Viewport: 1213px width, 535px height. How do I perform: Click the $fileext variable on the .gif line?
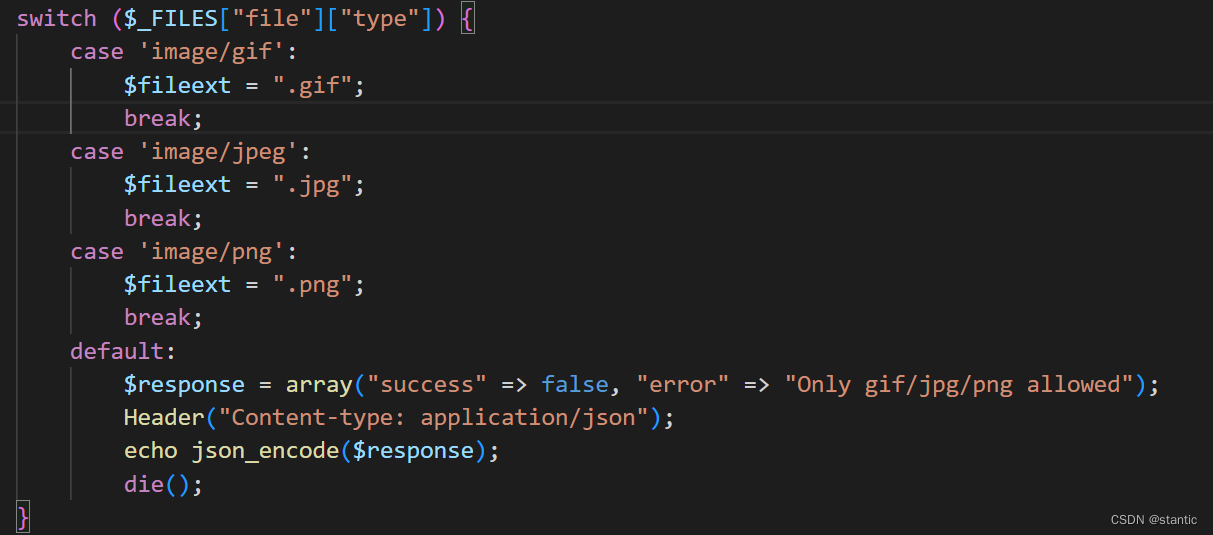tap(178, 85)
